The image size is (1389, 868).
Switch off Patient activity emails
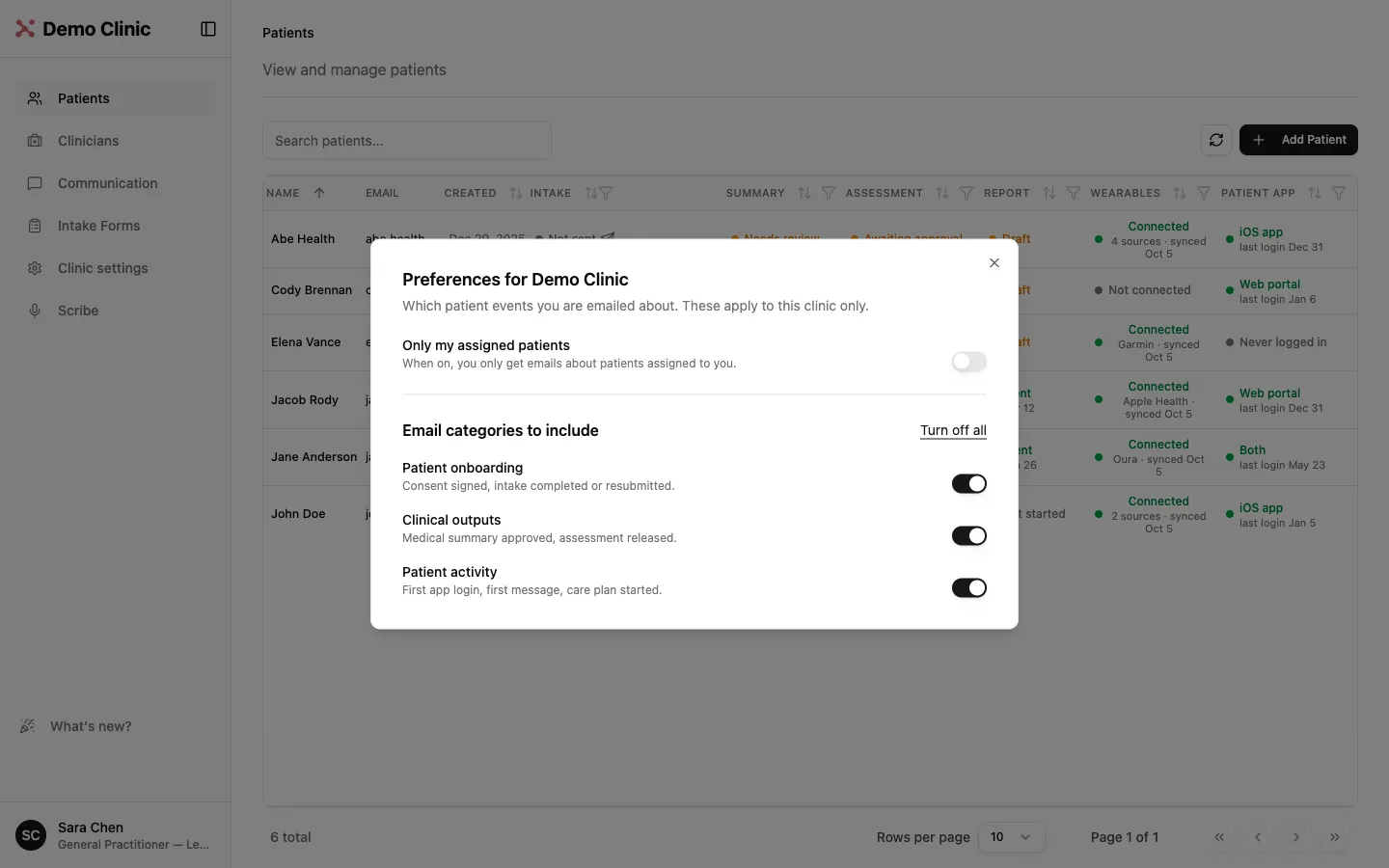pyautogui.click(x=969, y=588)
